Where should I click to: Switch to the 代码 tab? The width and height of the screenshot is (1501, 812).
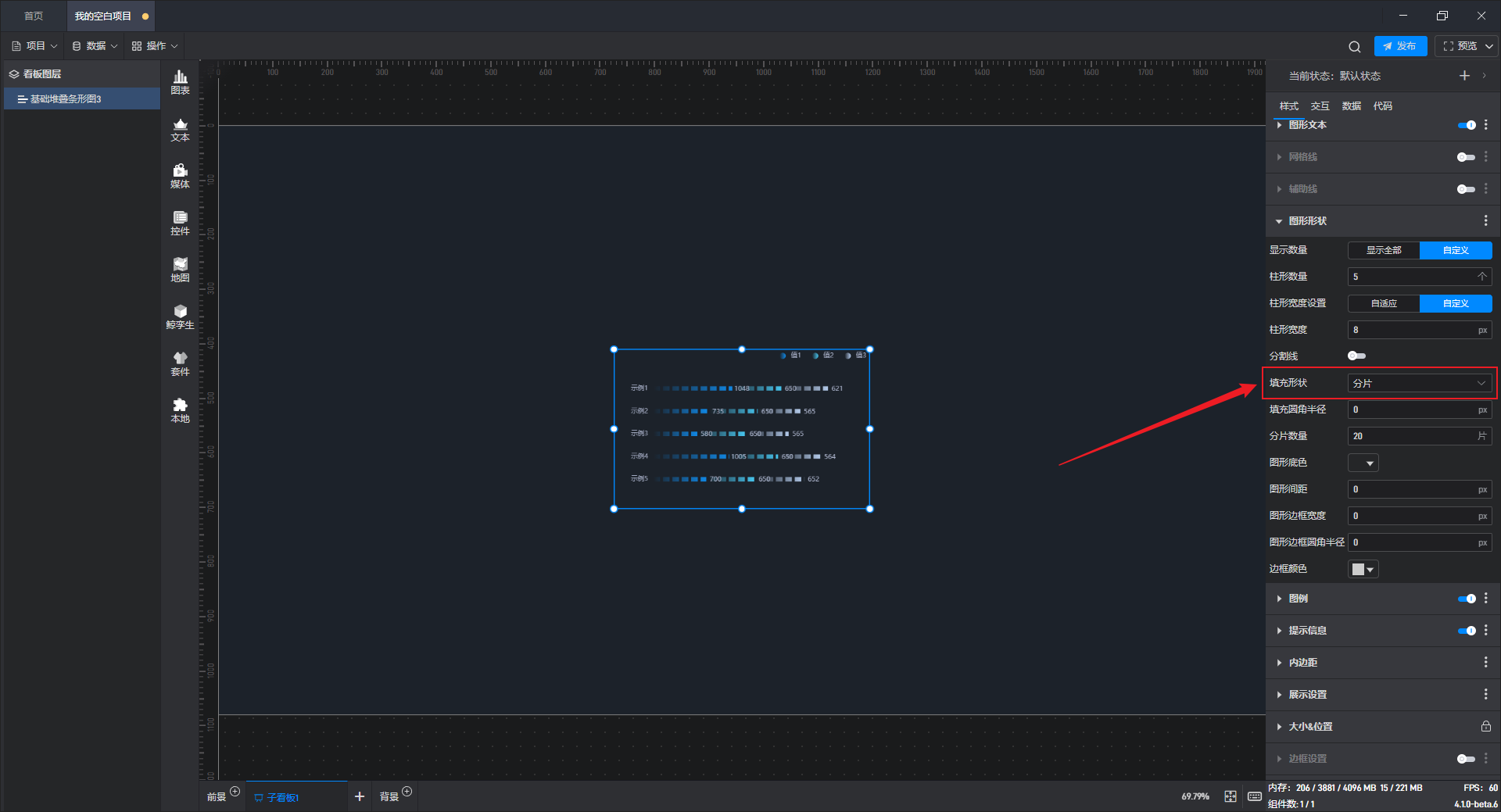click(1383, 106)
